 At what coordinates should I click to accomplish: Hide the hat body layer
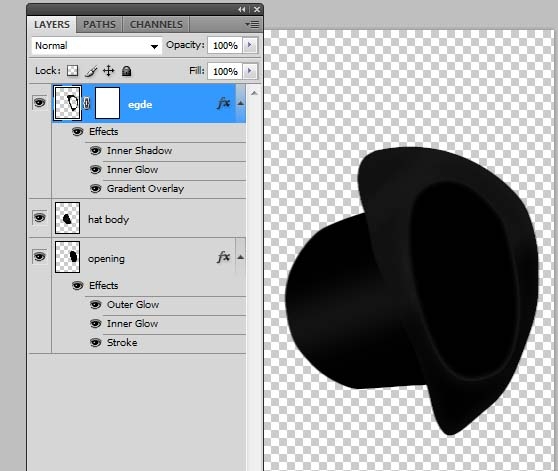click(x=40, y=217)
